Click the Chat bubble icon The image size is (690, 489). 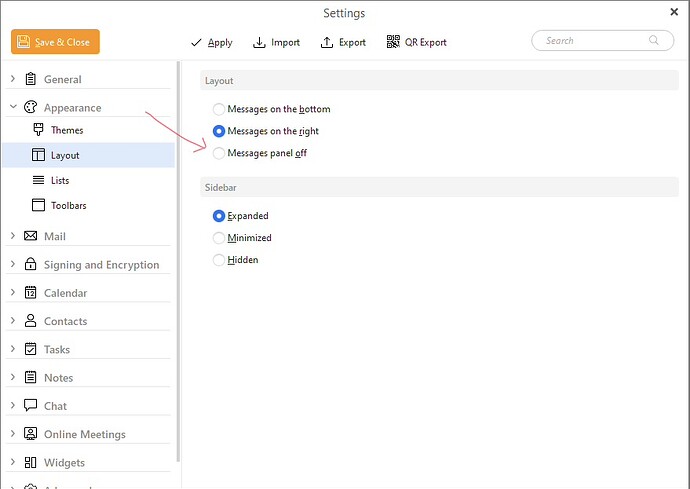point(30,406)
